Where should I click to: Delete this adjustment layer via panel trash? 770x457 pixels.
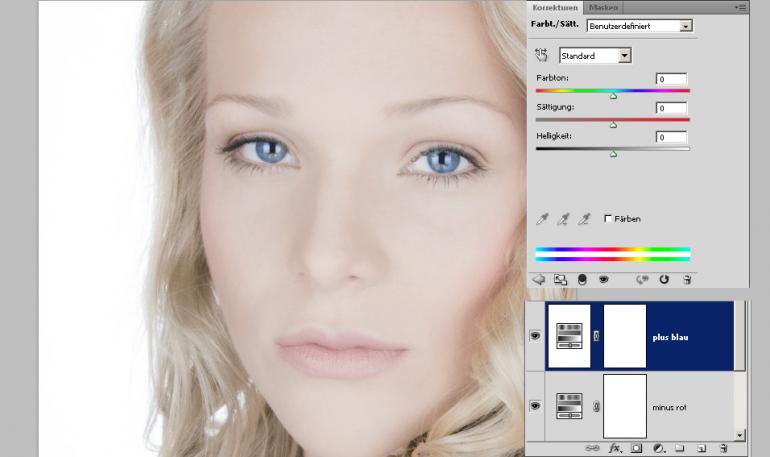(687, 279)
